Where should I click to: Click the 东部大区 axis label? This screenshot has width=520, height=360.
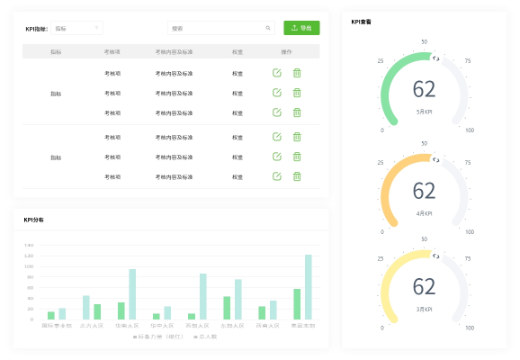233,325
